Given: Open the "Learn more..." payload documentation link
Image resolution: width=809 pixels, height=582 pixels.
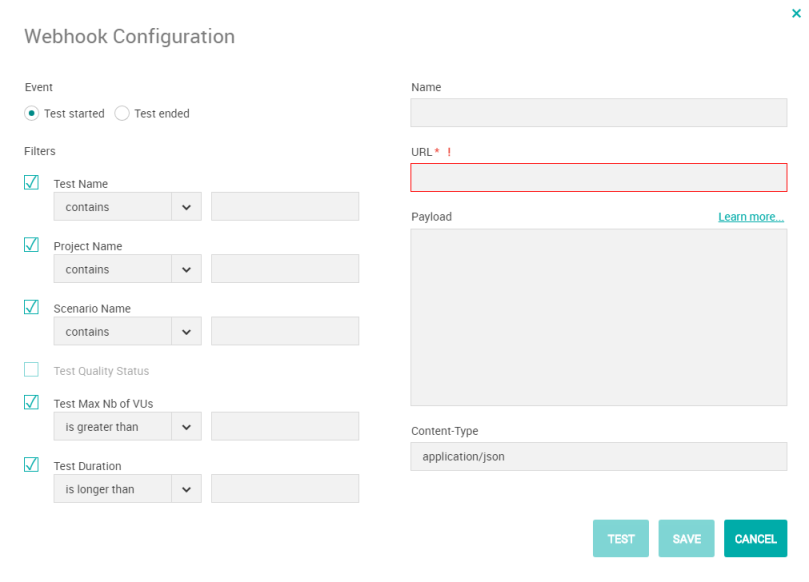Looking at the screenshot, I should pos(750,216).
